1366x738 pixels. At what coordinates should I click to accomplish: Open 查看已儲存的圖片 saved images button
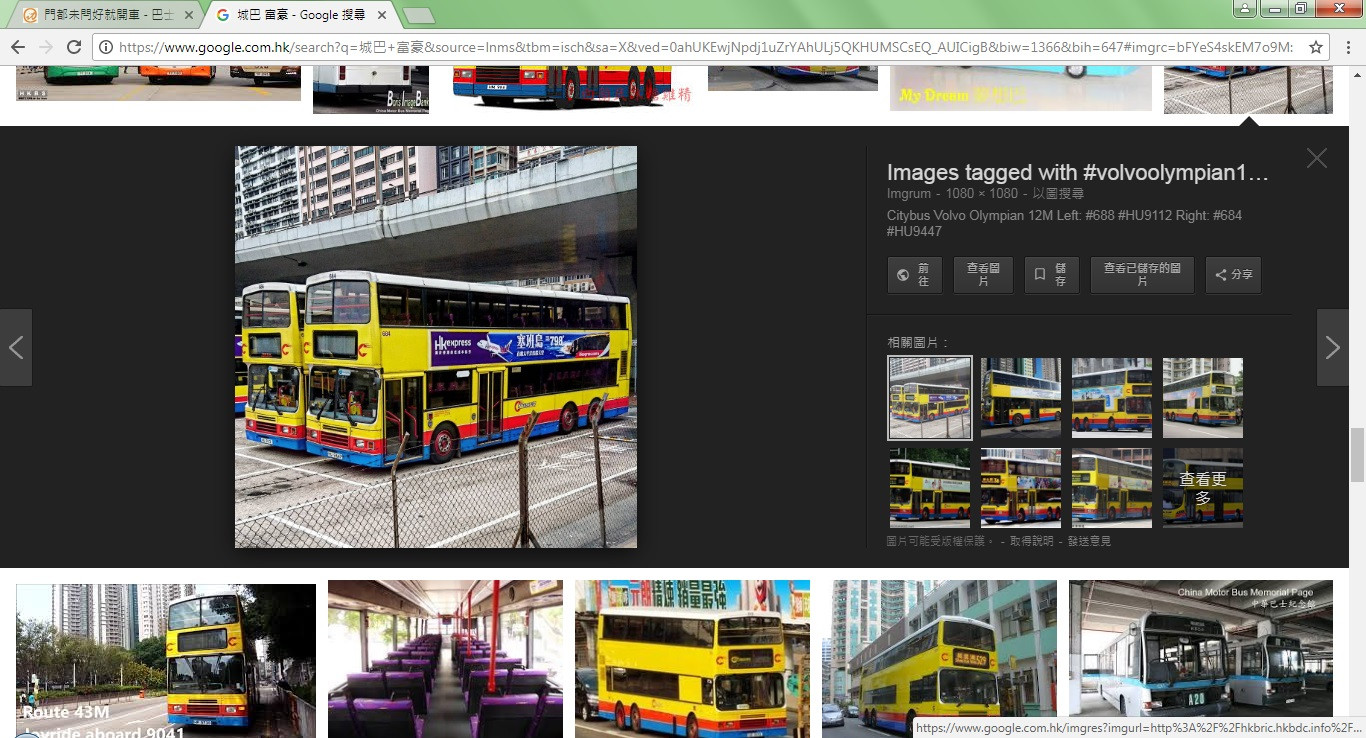1142,275
